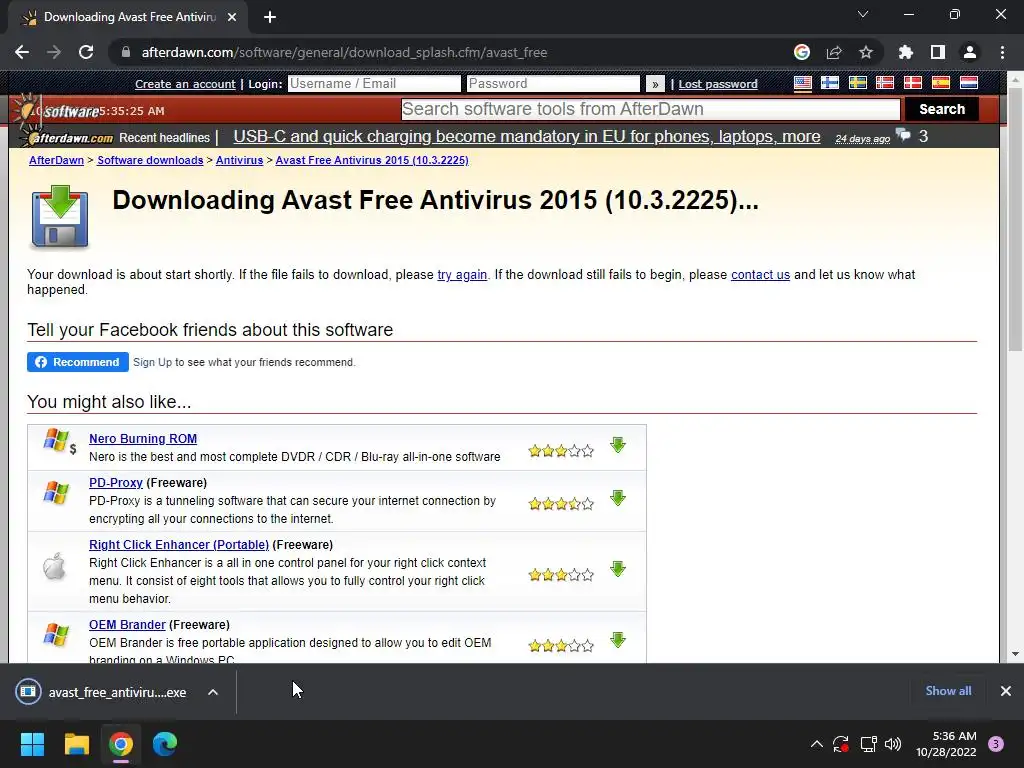Open the Chrome profile icon
Viewport: 1024px width, 768px height.
(970, 52)
